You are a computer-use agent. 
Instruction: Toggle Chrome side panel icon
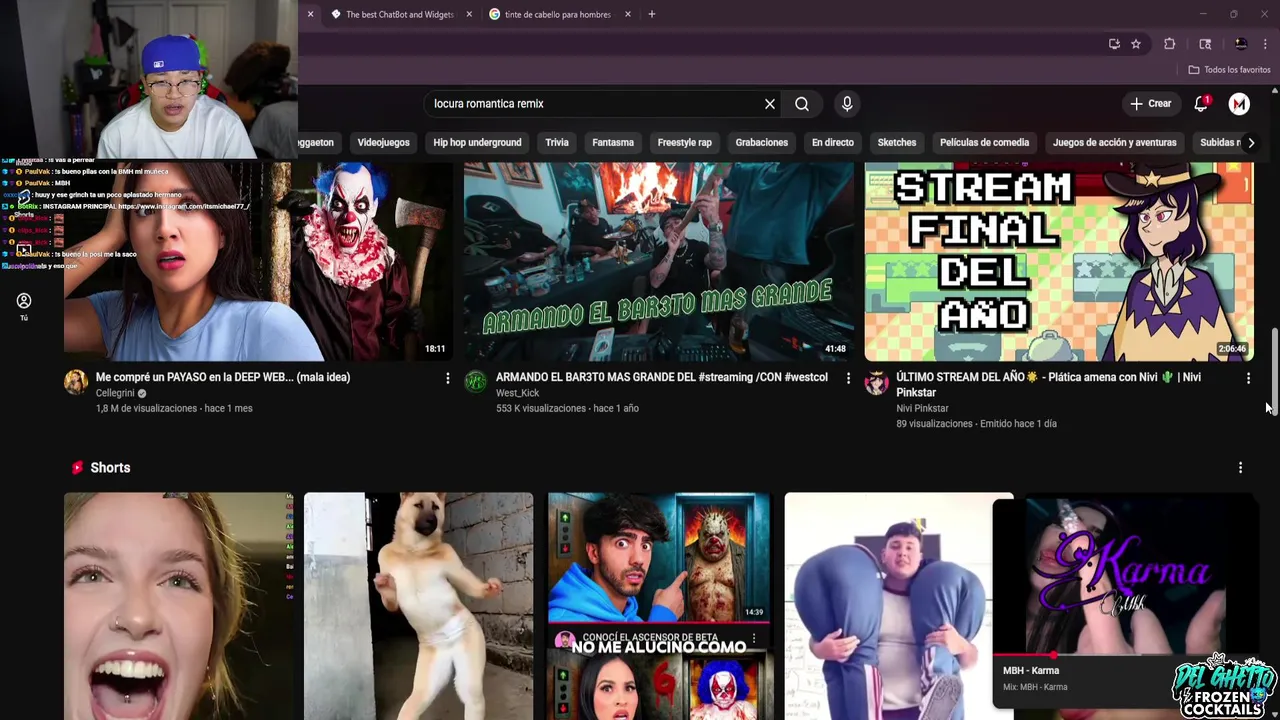click(1205, 44)
